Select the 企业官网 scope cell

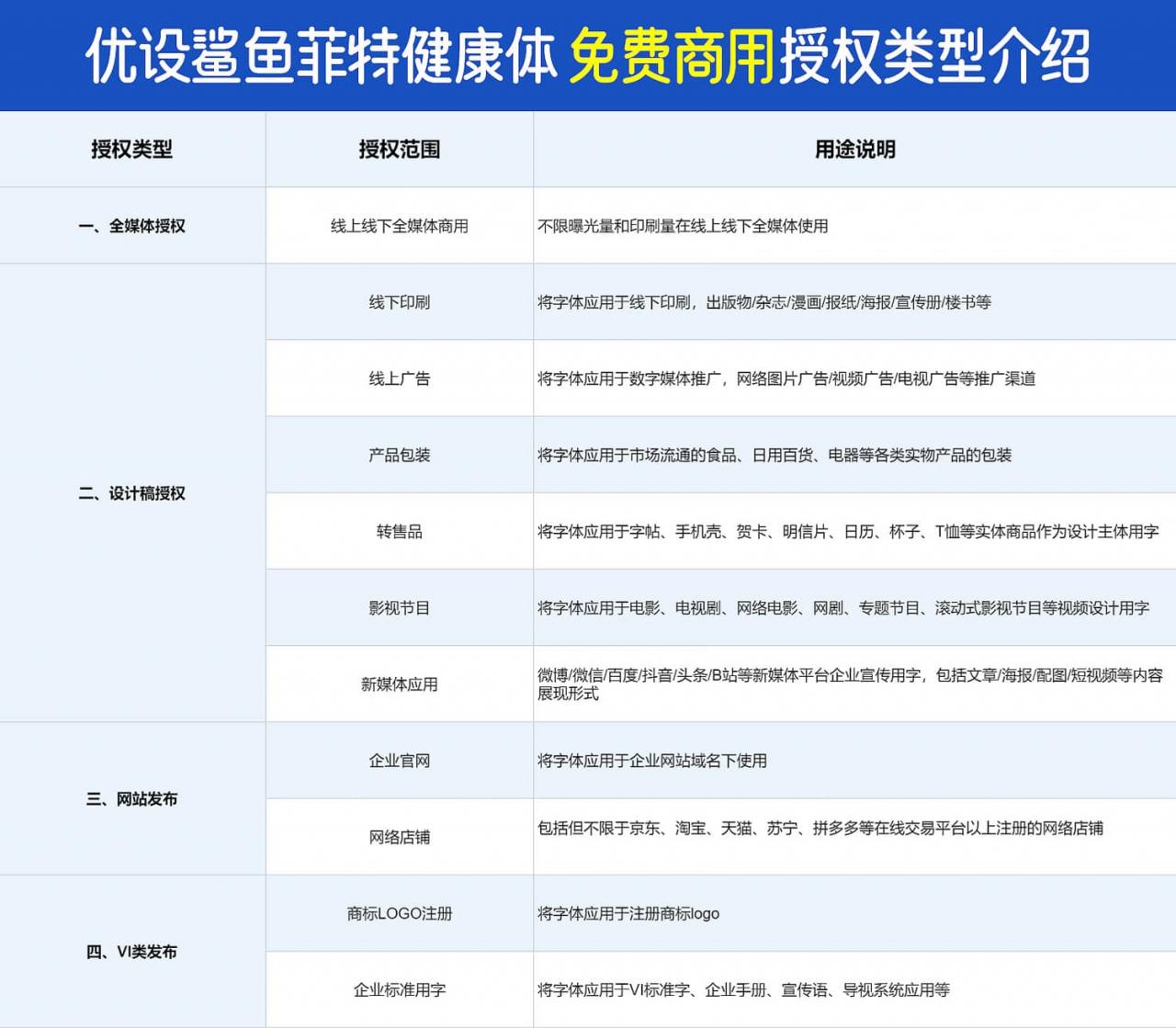coord(399,761)
